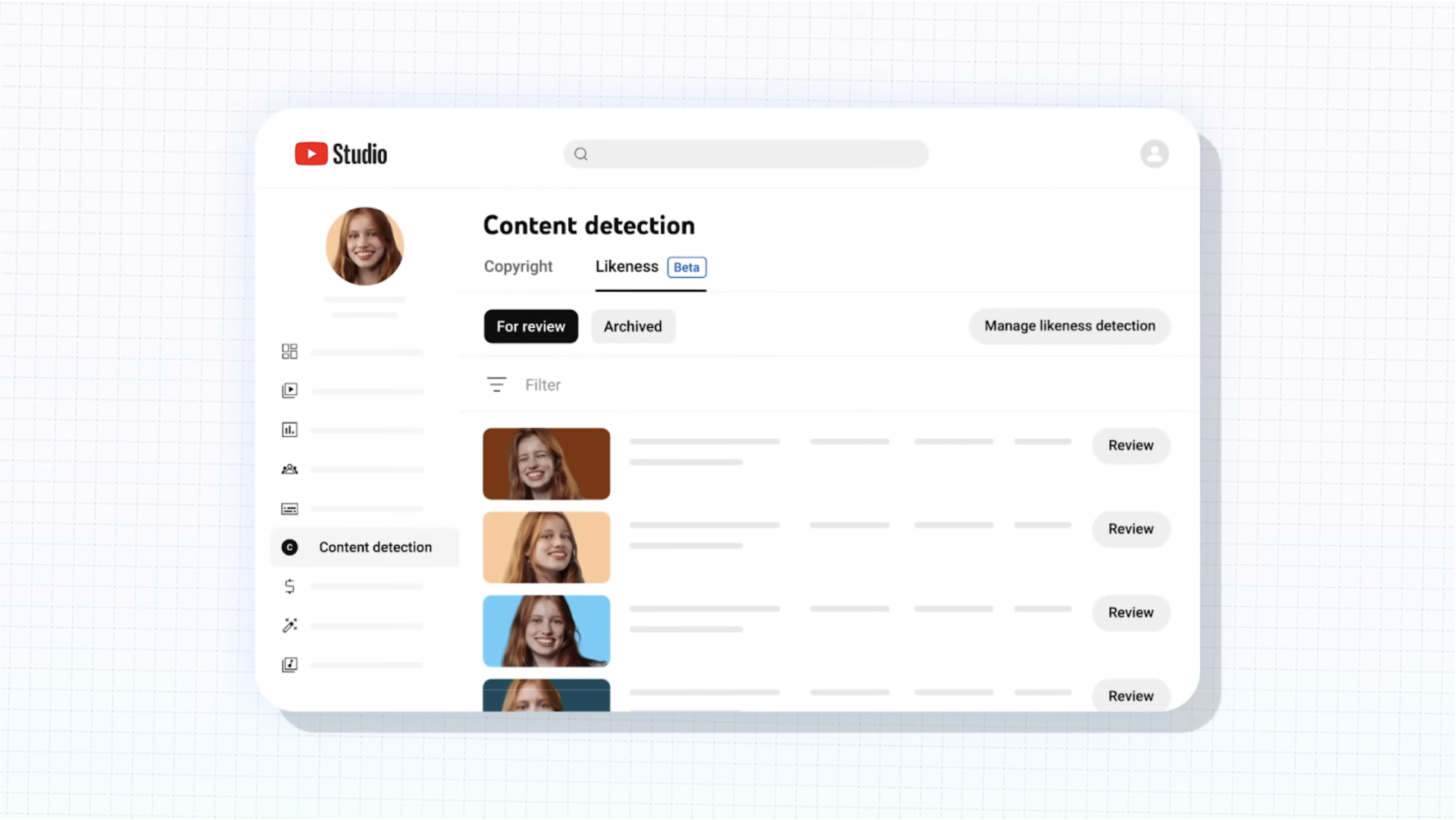Open the Dashboard sidebar icon
Viewport: 1456px width, 820px height.
289,351
